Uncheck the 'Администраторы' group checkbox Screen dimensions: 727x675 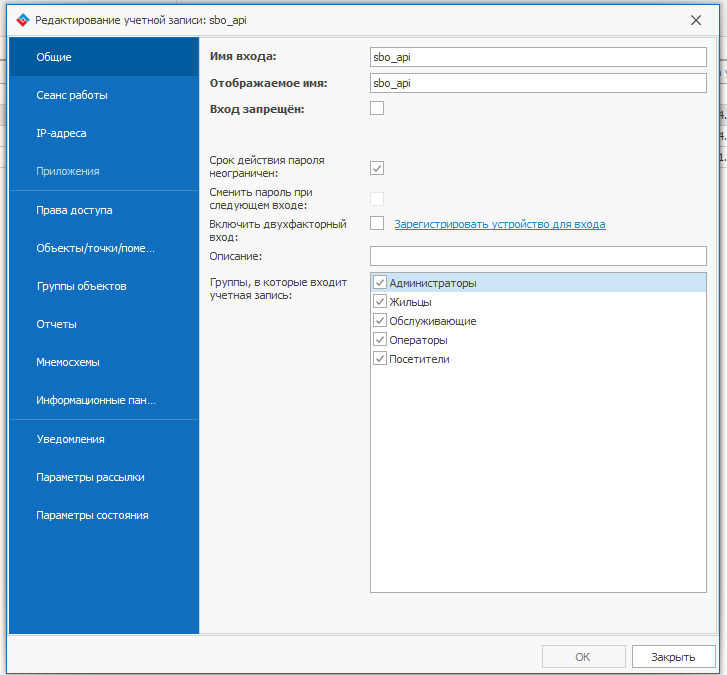380,283
